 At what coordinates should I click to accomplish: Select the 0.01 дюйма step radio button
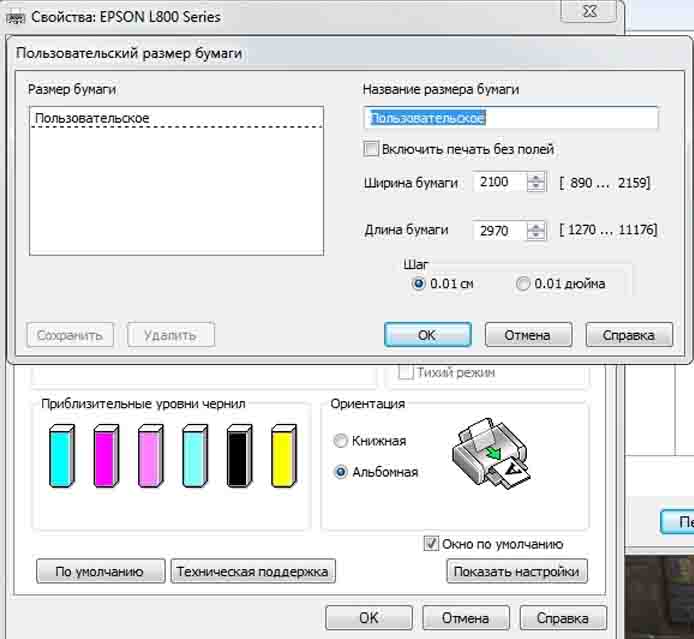[523, 283]
